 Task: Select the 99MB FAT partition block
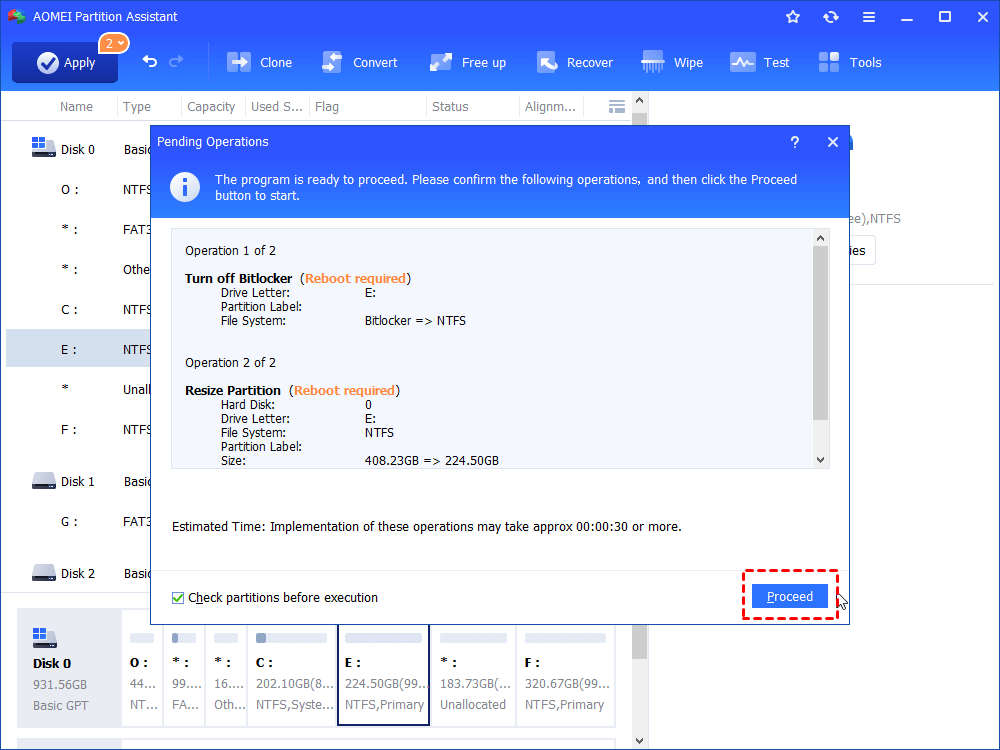pyautogui.click(x=184, y=675)
